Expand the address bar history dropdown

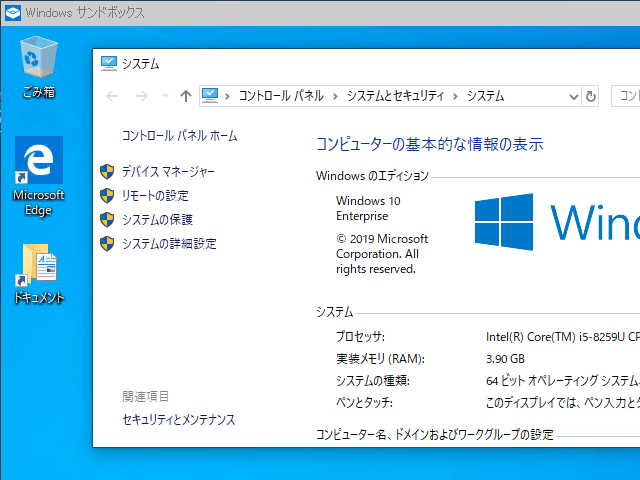(x=572, y=96)
